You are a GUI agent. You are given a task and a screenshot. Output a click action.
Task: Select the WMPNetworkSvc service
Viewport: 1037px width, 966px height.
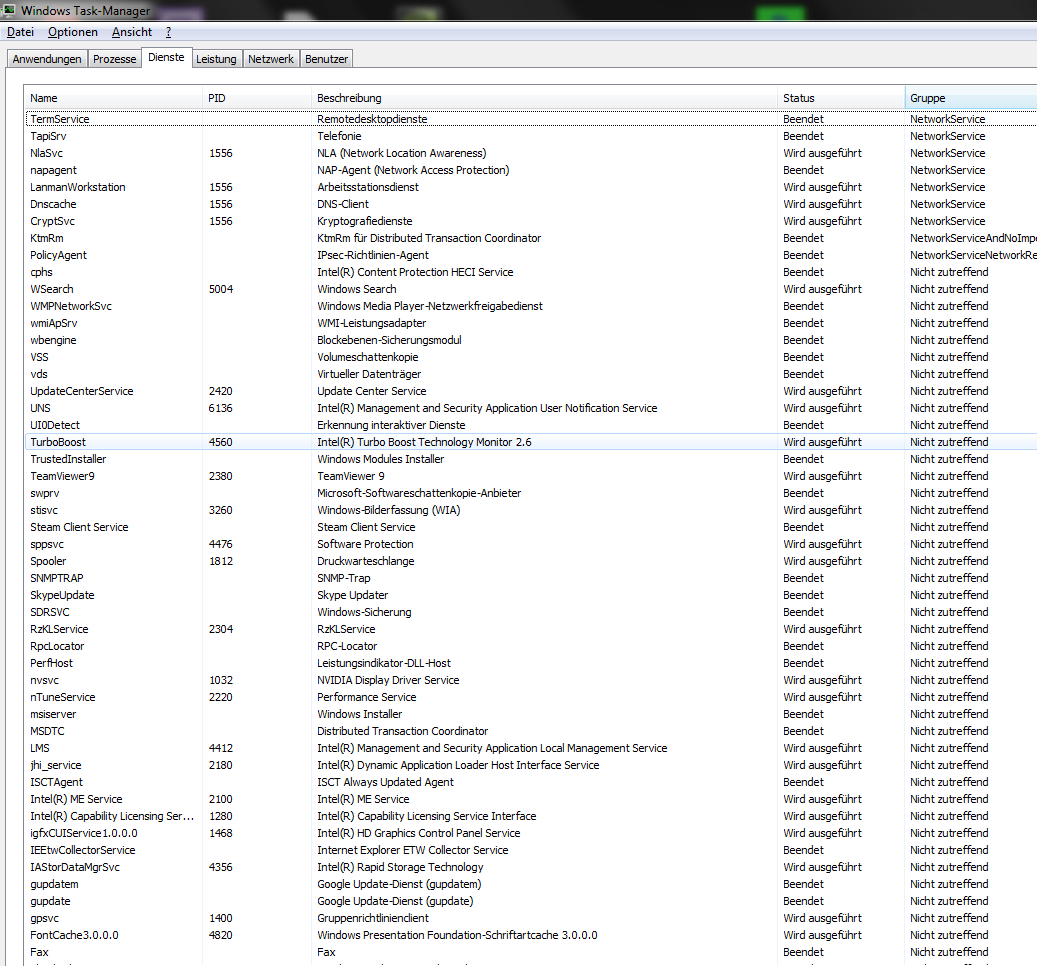coord(531,306)
